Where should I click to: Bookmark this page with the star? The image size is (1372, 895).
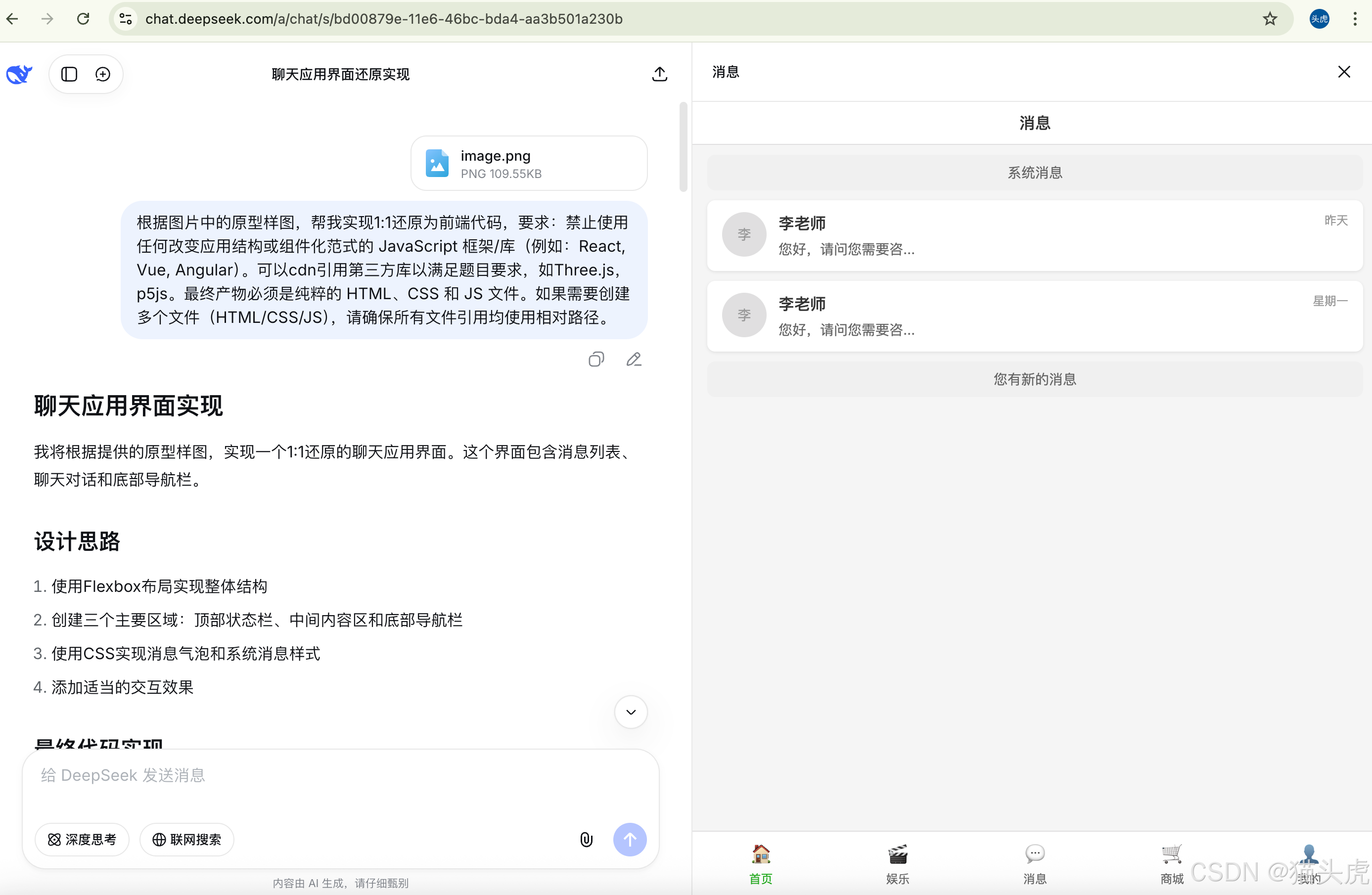pos(1270,18)
